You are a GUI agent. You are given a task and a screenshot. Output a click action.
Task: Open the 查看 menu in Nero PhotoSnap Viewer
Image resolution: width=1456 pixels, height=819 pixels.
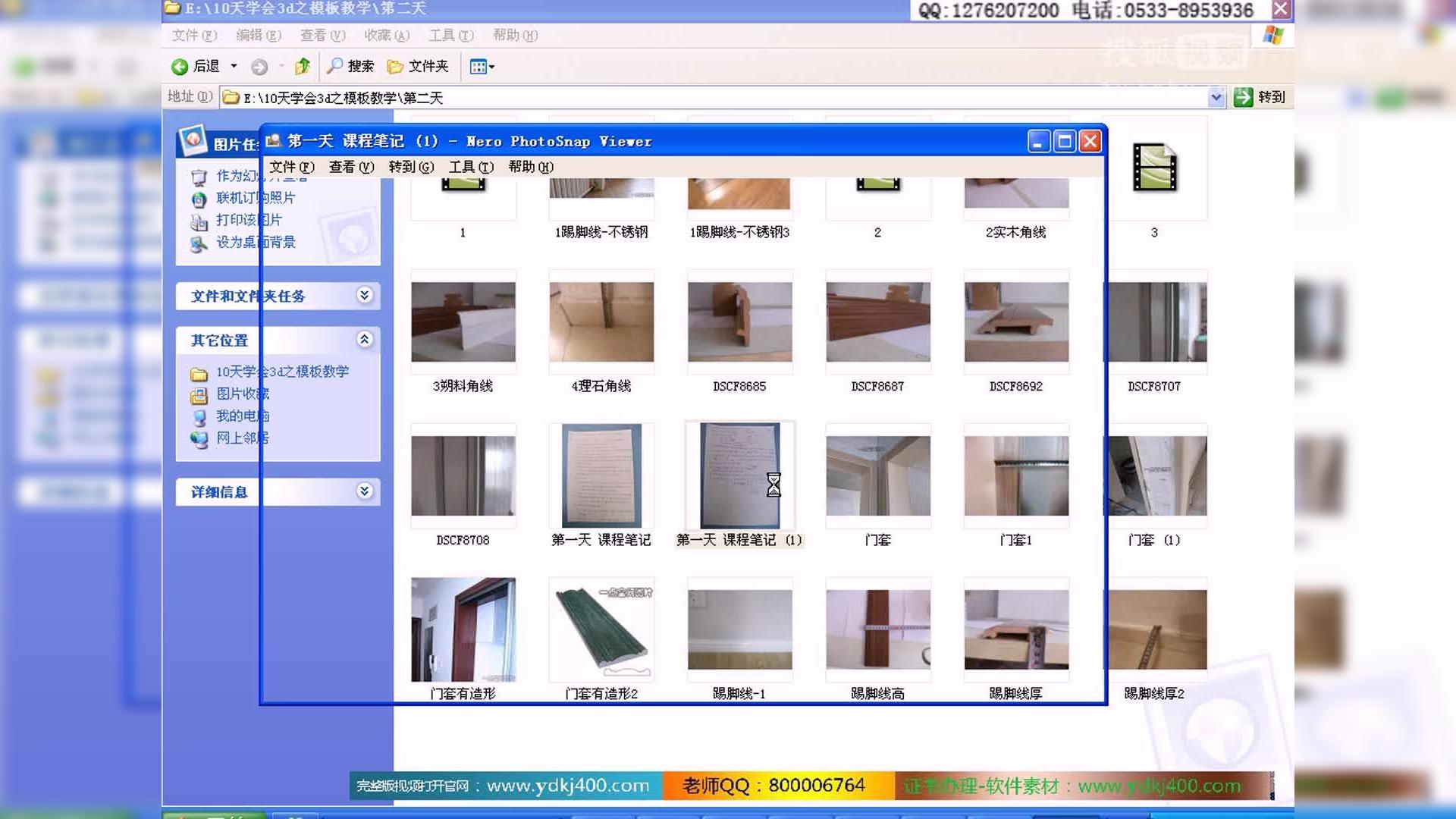pyautogui.click(x=351, y=167)
